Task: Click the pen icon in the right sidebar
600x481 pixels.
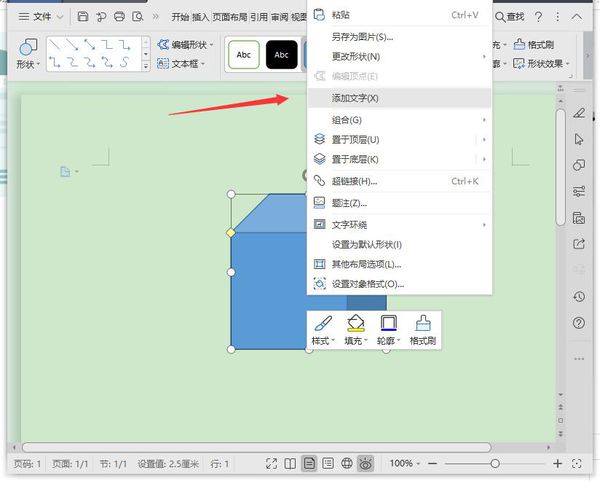Action: [x=579, y=113]
